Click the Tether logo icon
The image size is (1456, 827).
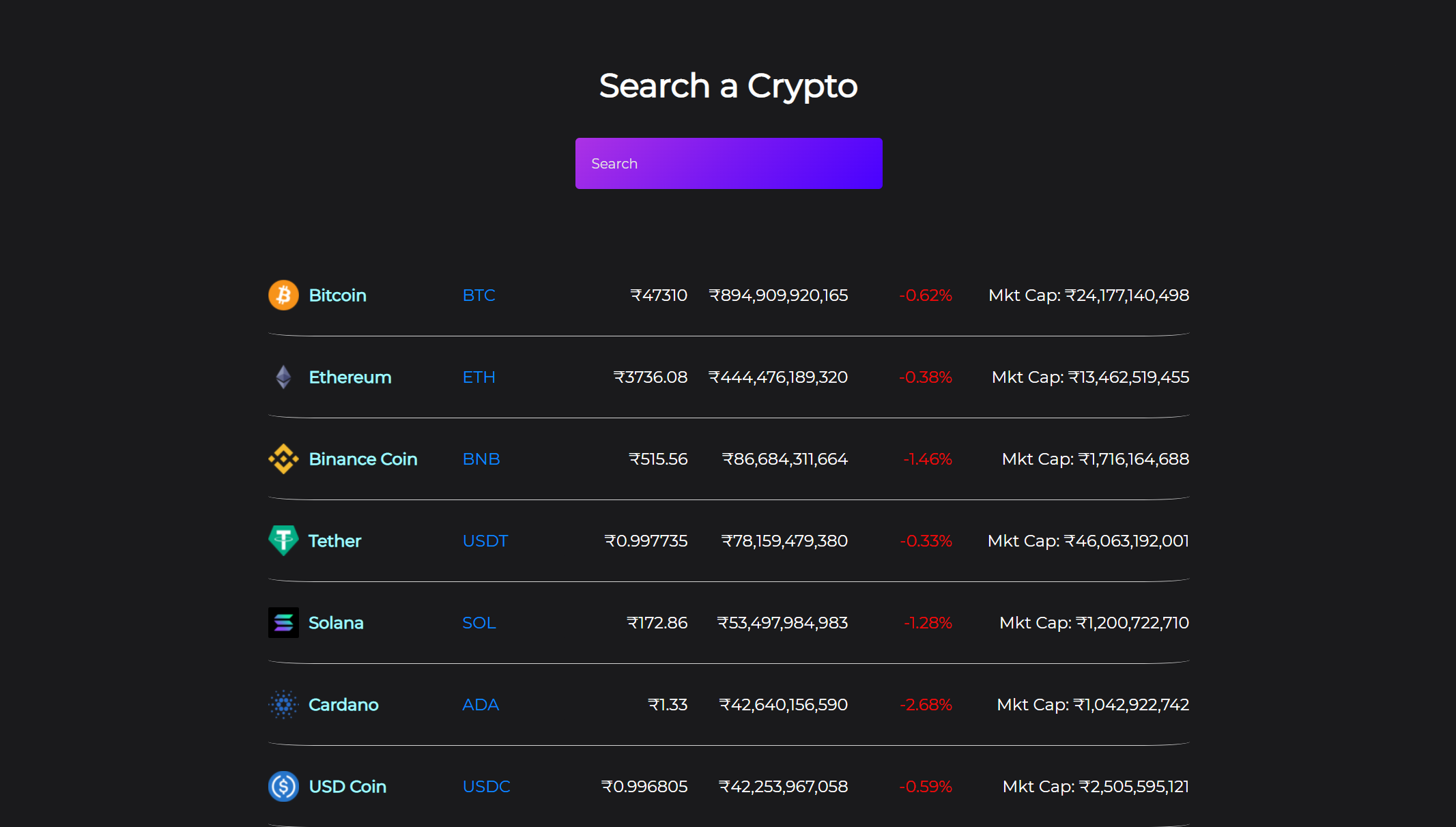tap(283, 540)
